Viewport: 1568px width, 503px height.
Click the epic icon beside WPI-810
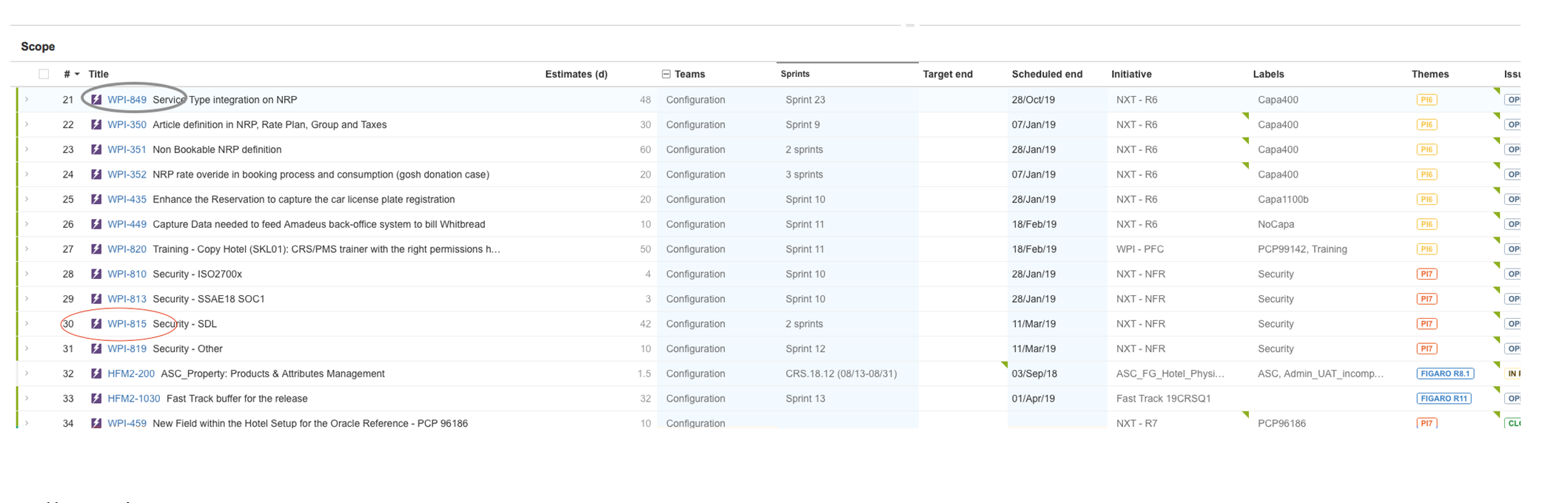tap(96, 274)
